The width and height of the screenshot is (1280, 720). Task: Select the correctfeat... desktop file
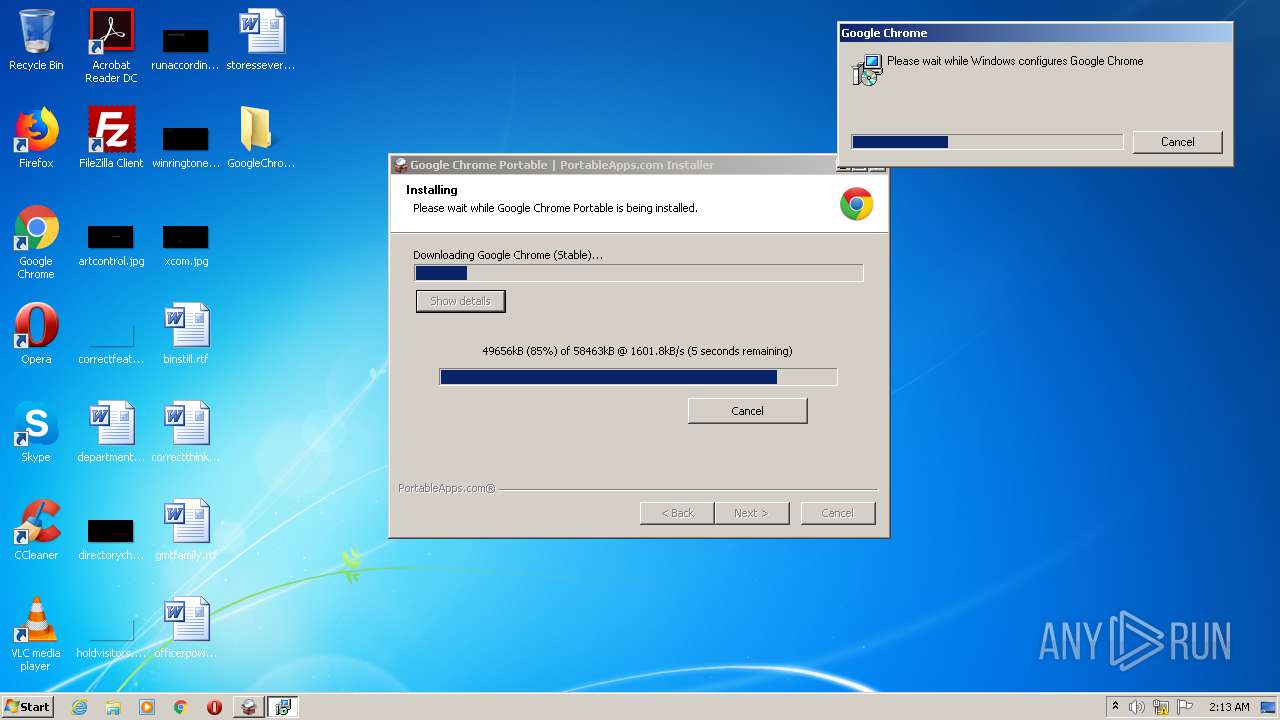coord(111,342)
